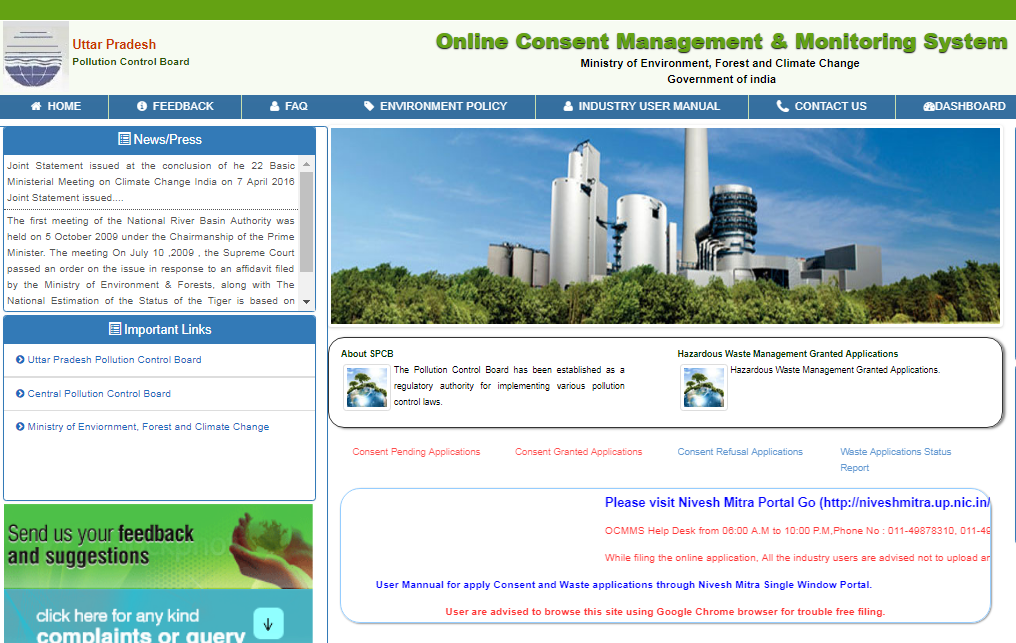Open Ministry of Enviornment, Forest and Climate Change link

point(148,427)
